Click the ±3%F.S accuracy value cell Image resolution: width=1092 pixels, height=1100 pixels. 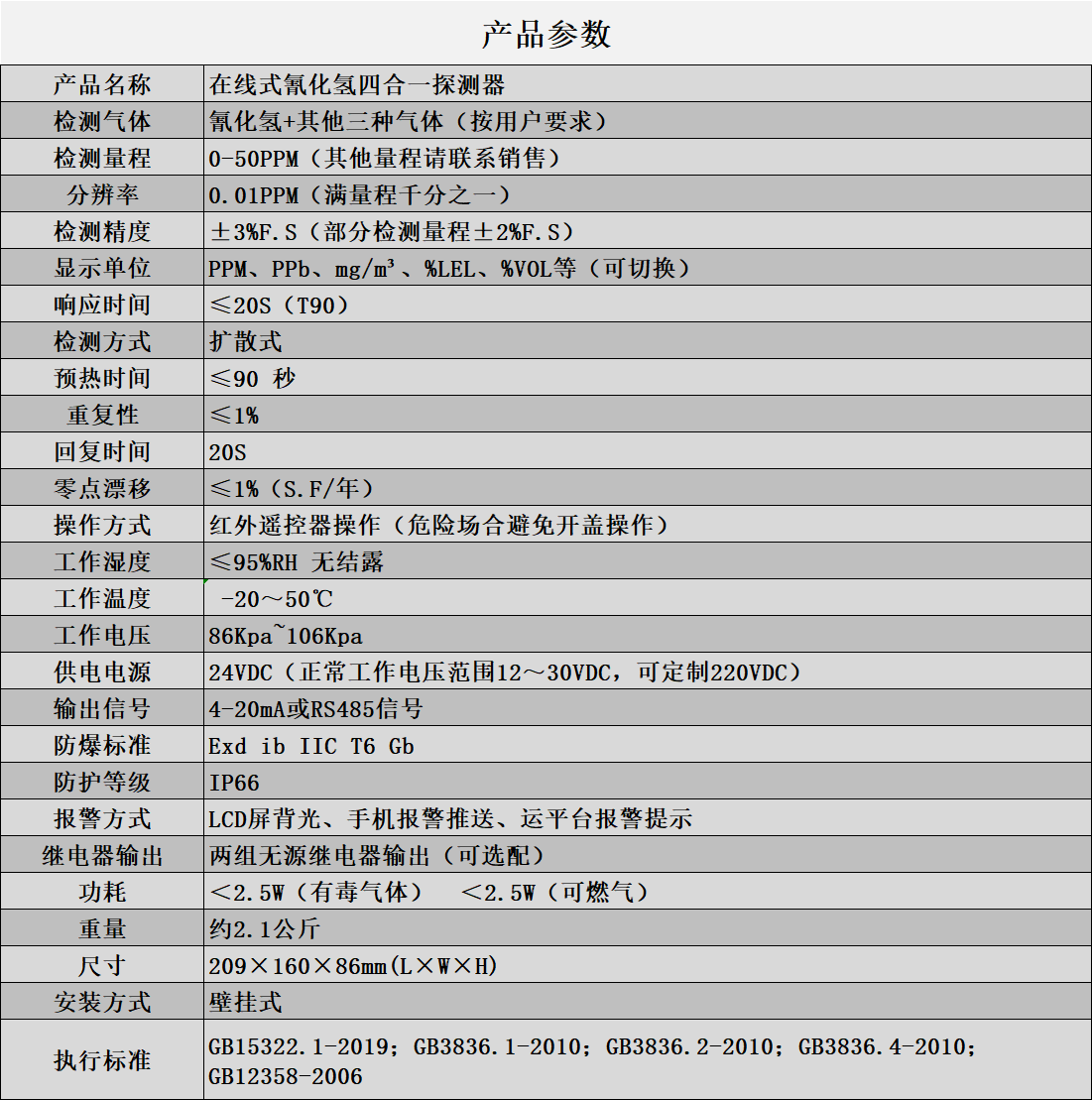648,231
